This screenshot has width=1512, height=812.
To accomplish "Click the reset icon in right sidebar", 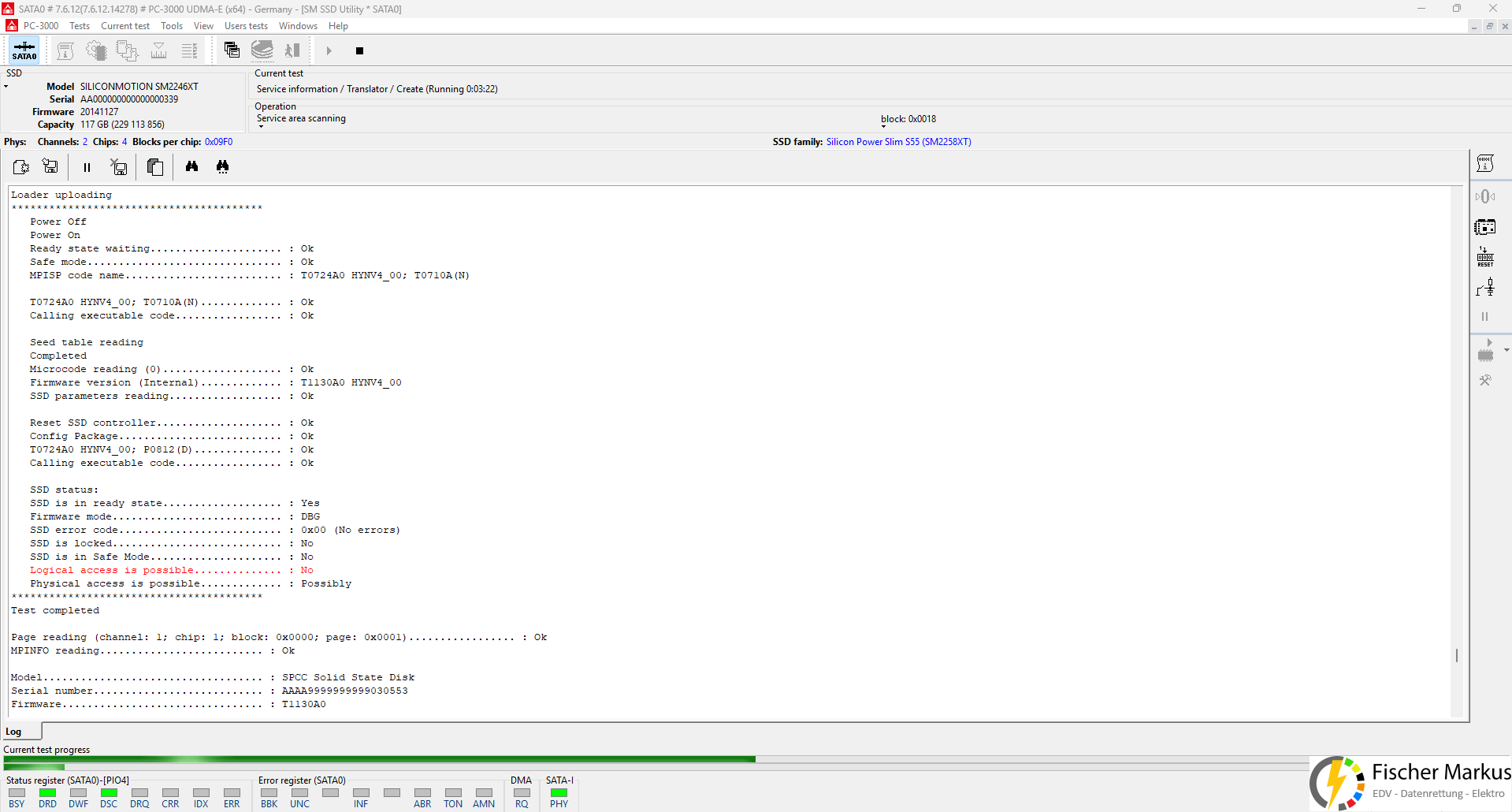I will [x=1485, y=258].
